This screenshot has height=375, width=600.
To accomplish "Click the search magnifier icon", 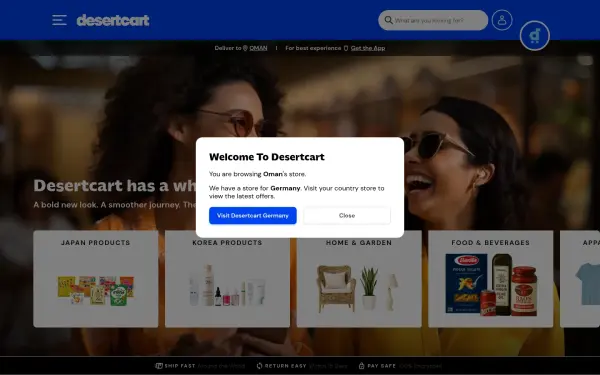I will click(388, 20).
